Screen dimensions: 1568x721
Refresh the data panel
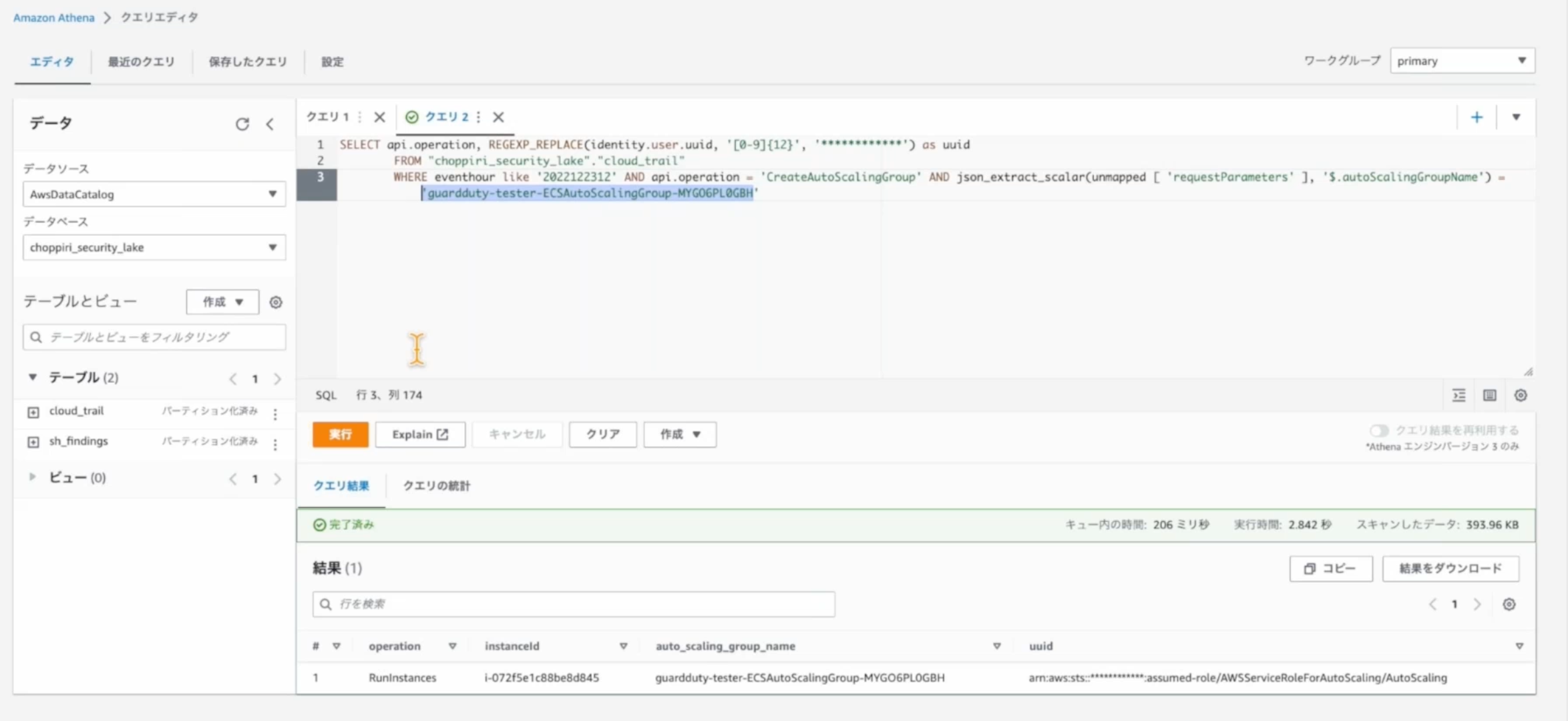coord(242,124)
